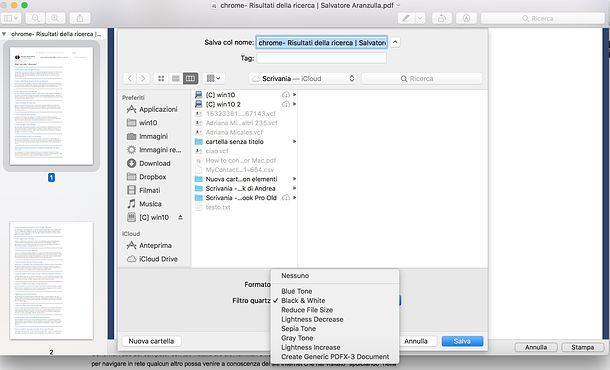Click the Nuova cartella button
The image size is (610, 370).
[x=151, y=341]
